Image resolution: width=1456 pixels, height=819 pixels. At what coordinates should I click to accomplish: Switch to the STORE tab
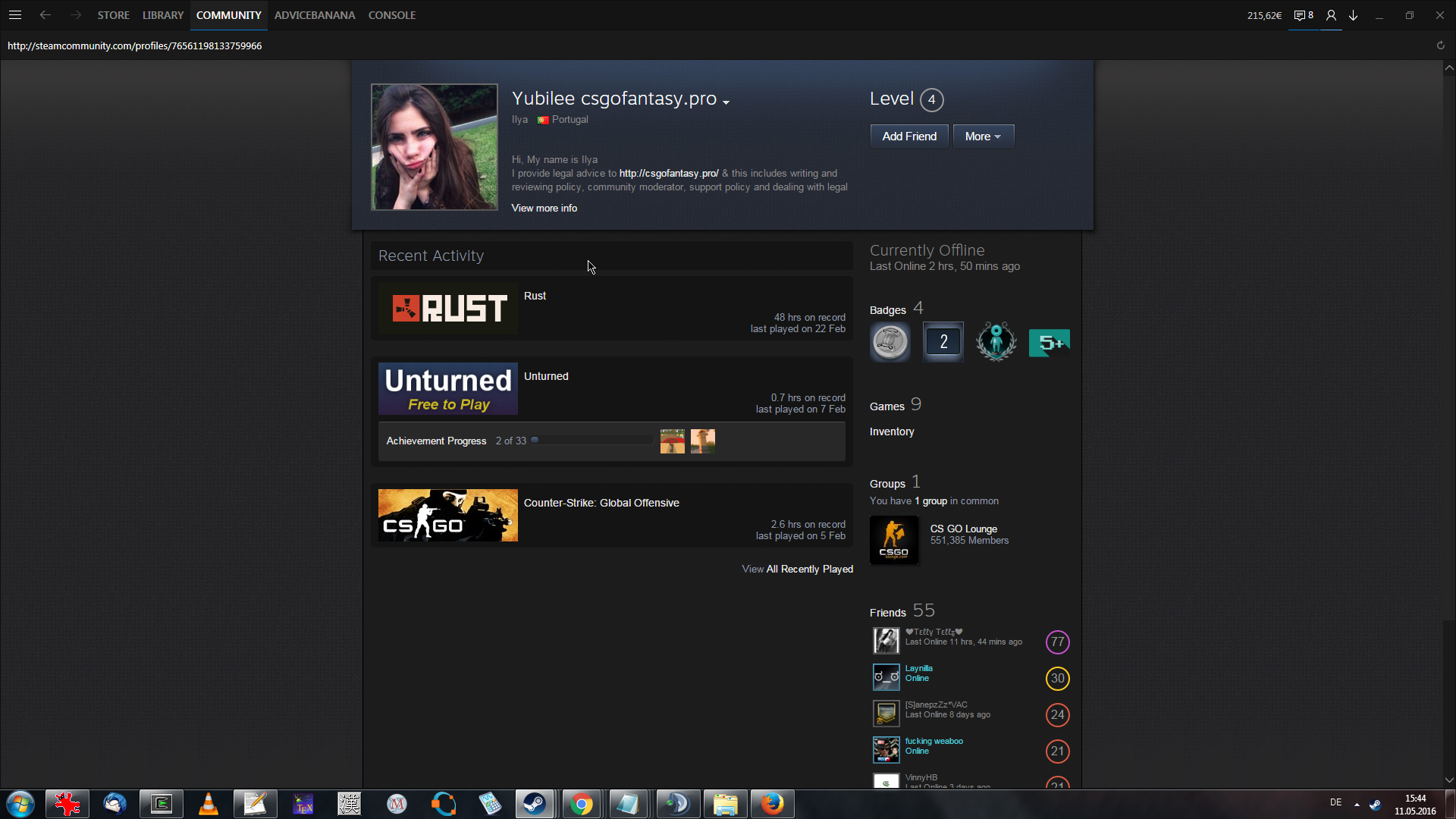click(x=113, y=15)
